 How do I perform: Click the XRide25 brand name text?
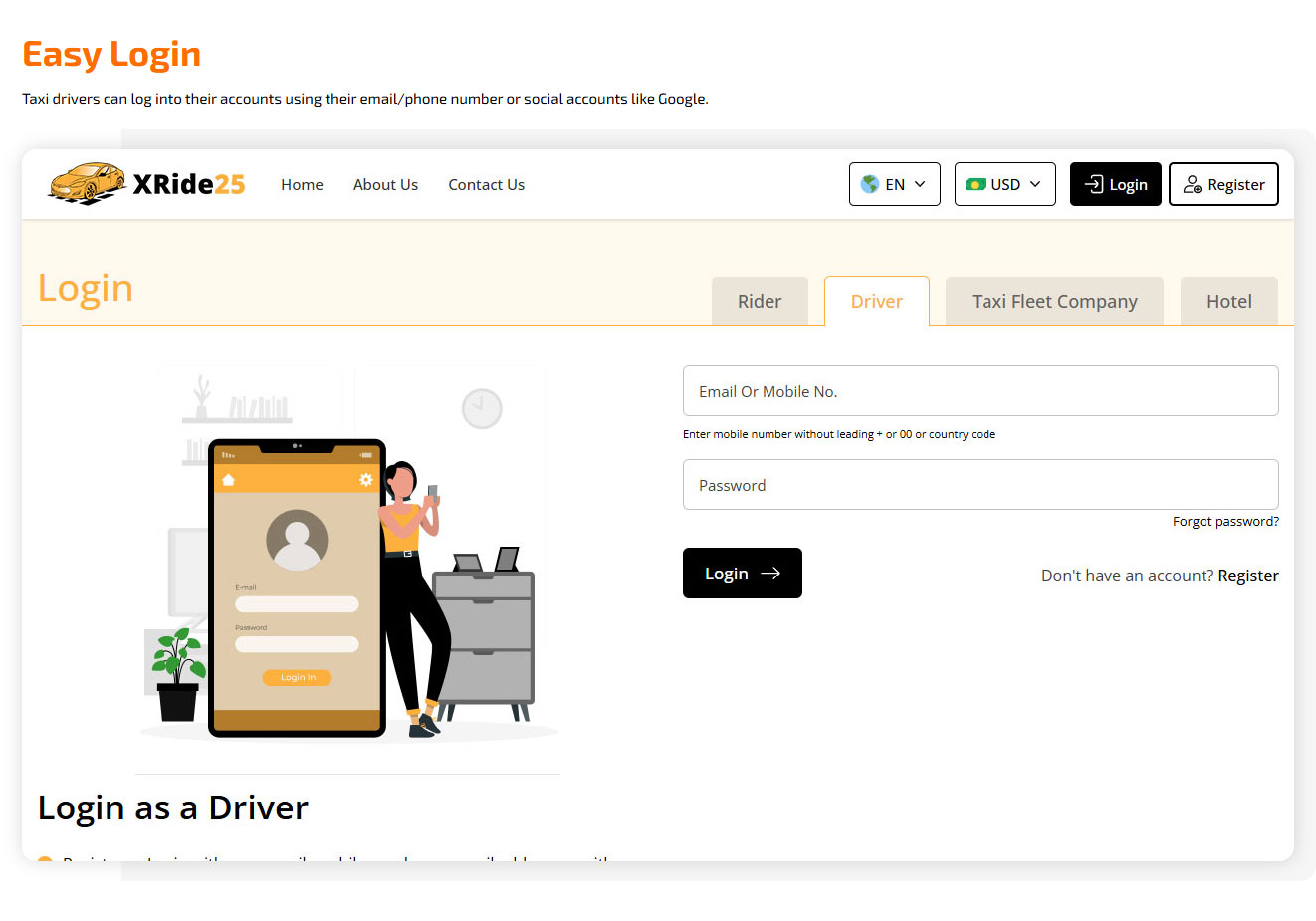[x=189, y=184]
